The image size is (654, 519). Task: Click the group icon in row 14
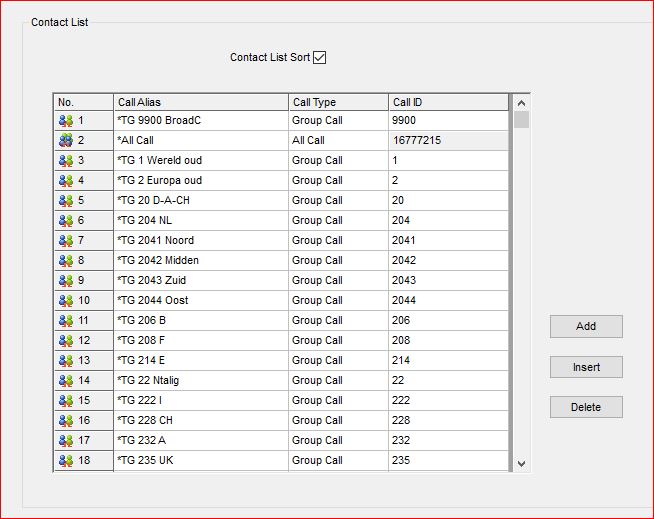pos(66,381)
